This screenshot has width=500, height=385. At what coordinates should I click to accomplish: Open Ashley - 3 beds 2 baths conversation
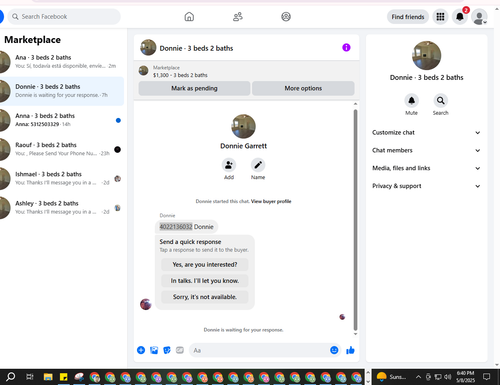tap(62, 207)
